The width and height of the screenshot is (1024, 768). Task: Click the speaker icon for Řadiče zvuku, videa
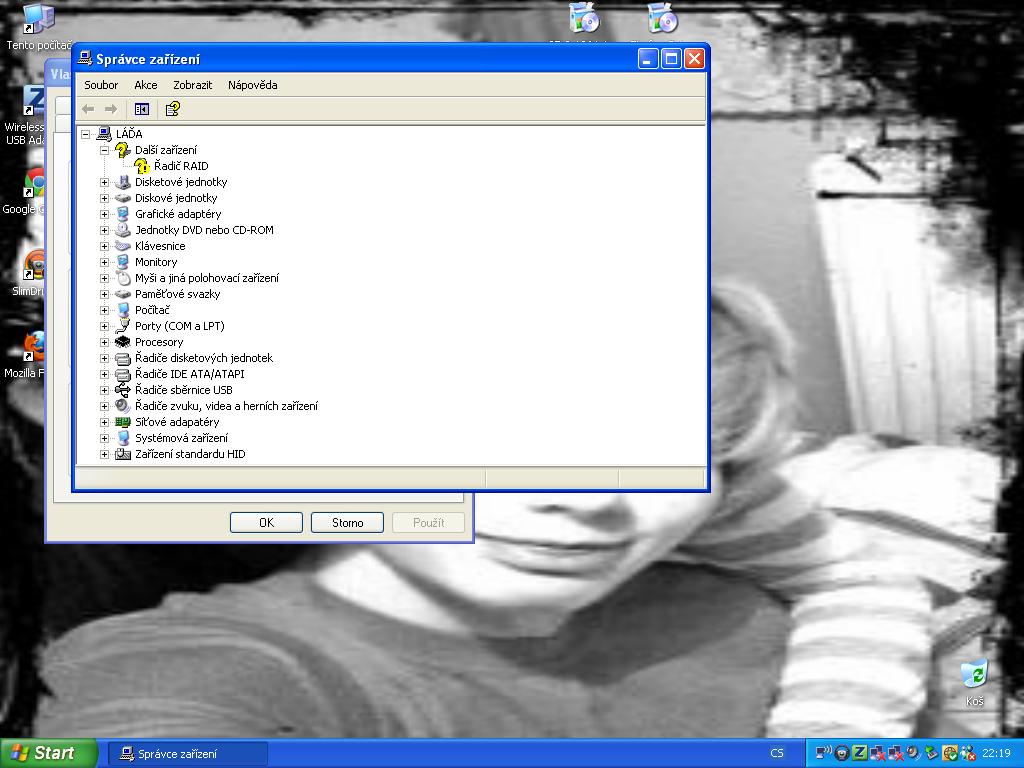point(123,406)
